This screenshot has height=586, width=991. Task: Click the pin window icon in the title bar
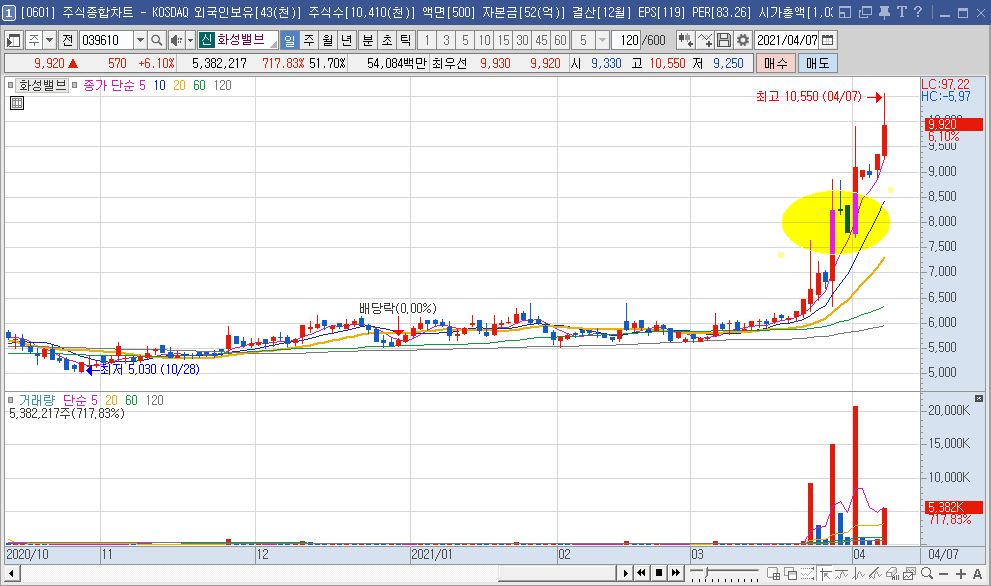click(884, 12)
